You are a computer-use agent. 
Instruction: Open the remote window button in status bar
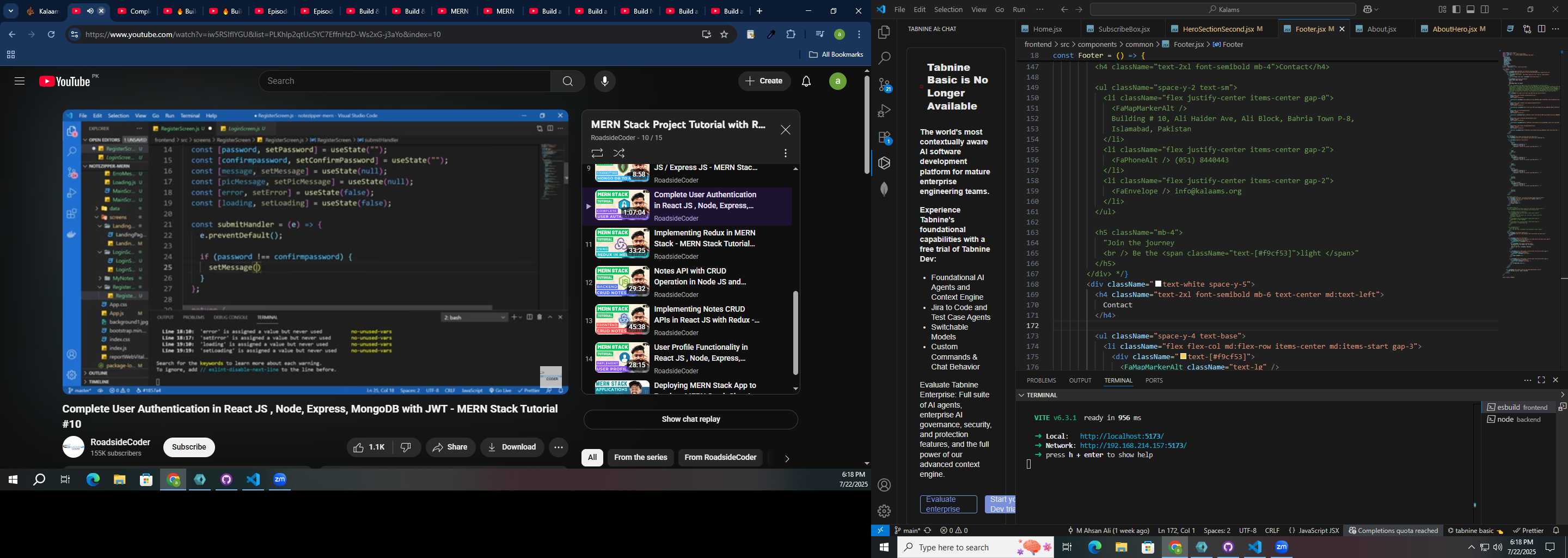coord(880,531)
